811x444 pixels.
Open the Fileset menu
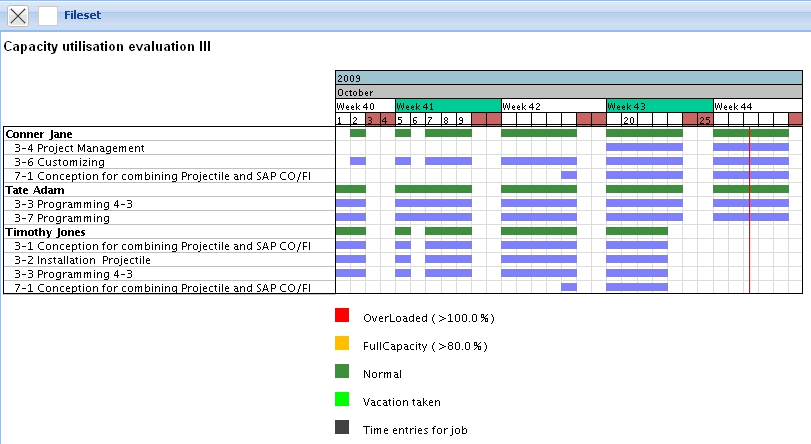tap(81, 16)
